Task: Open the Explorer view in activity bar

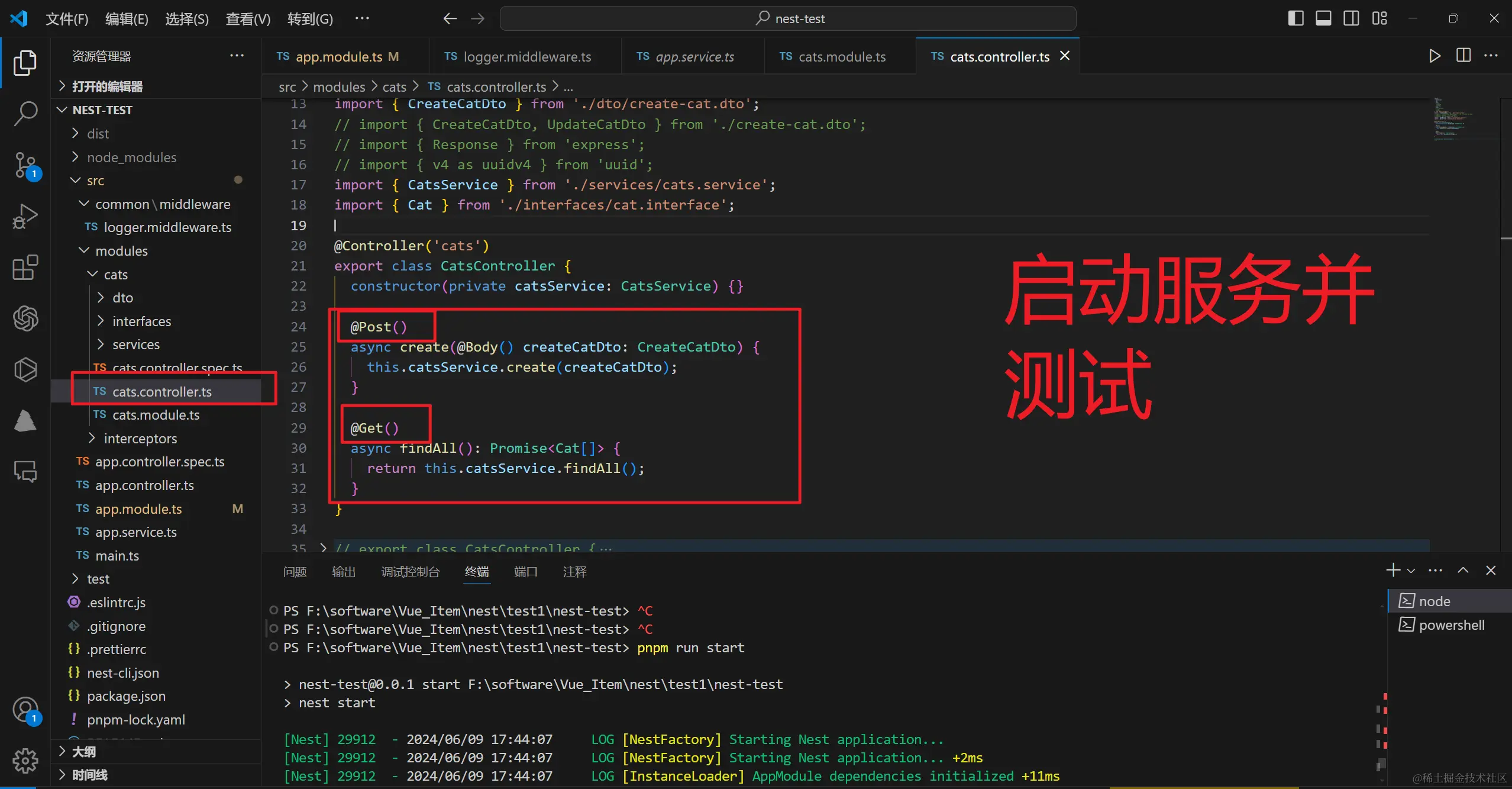Action: tap(25, 63)
